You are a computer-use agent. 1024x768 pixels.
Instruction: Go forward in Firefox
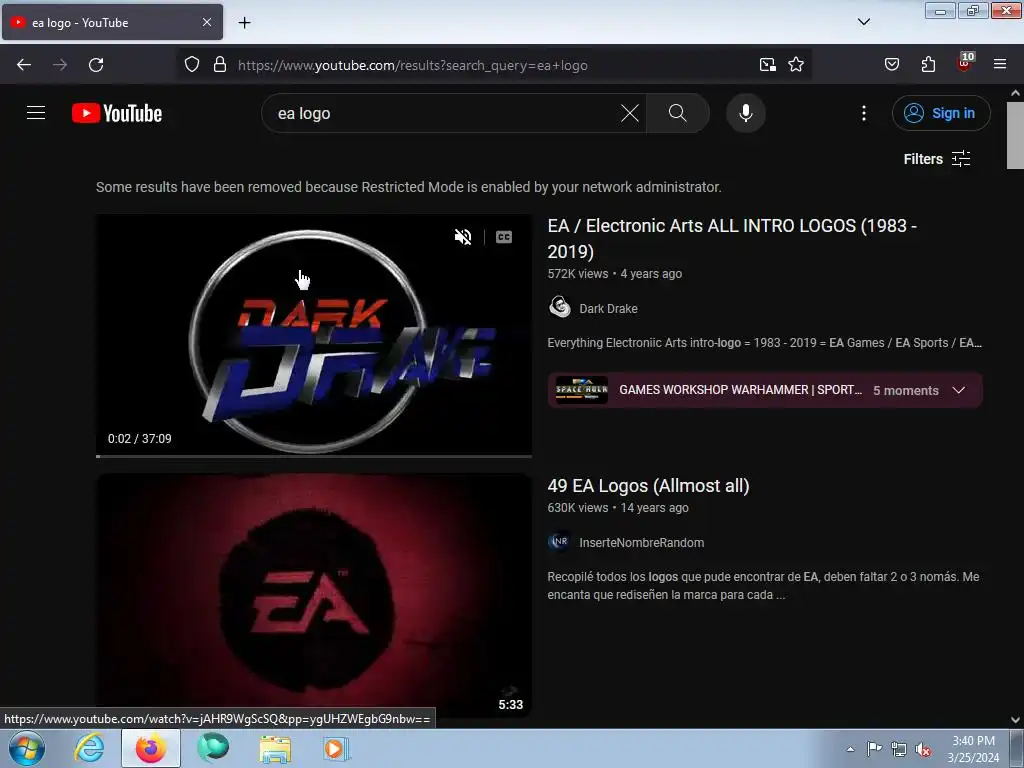click(x=60, y=65)
